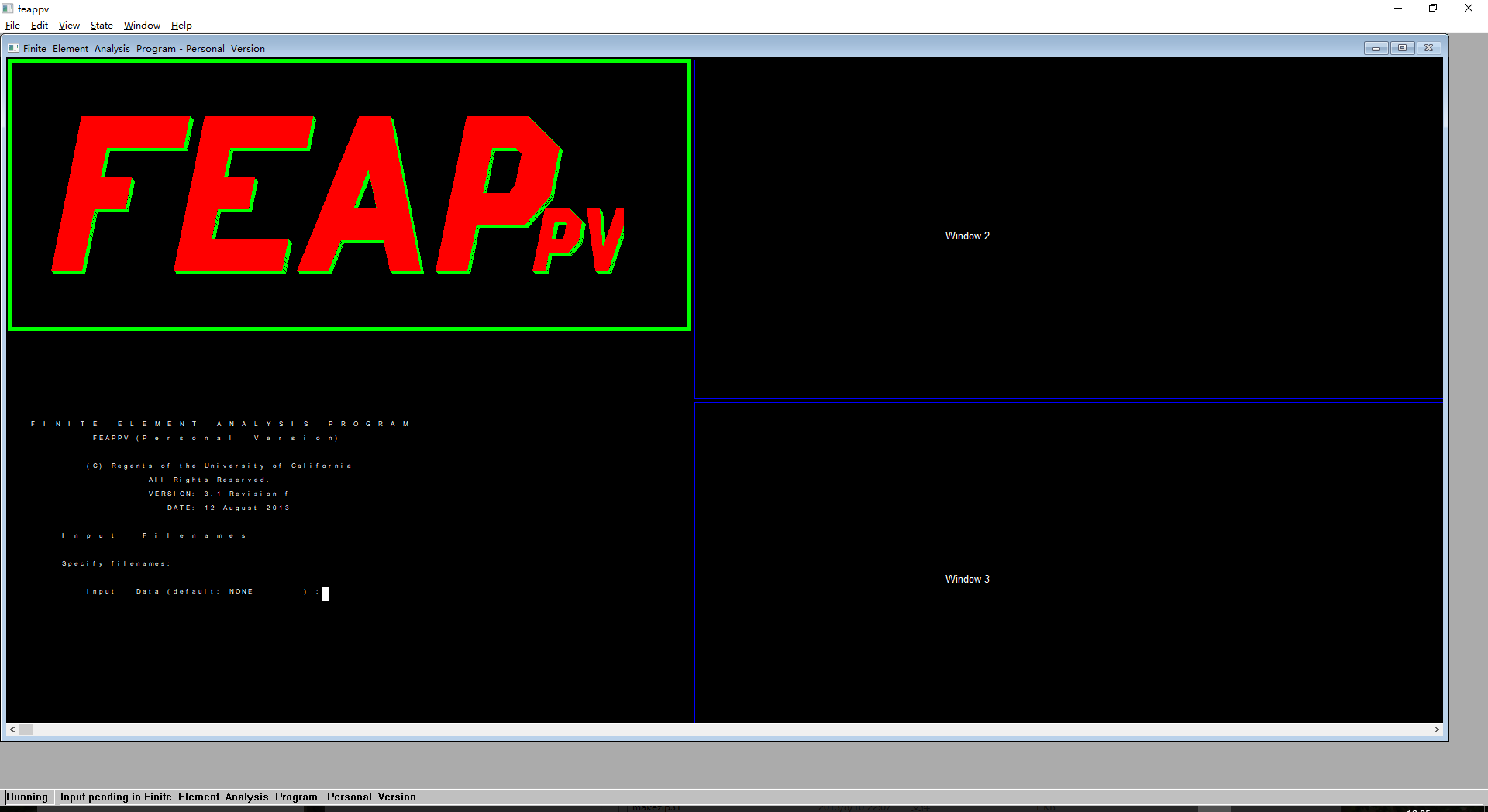Click the Window 2 pane

[x=1069, y=229]
